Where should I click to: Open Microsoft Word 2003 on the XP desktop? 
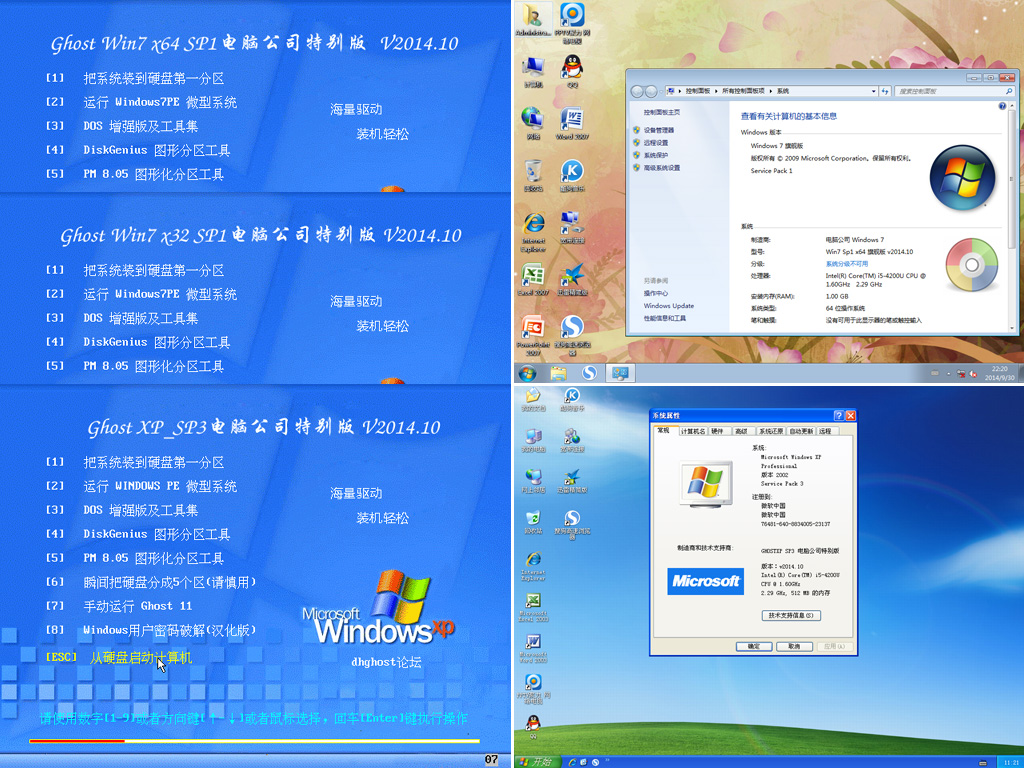click(533, 648)
